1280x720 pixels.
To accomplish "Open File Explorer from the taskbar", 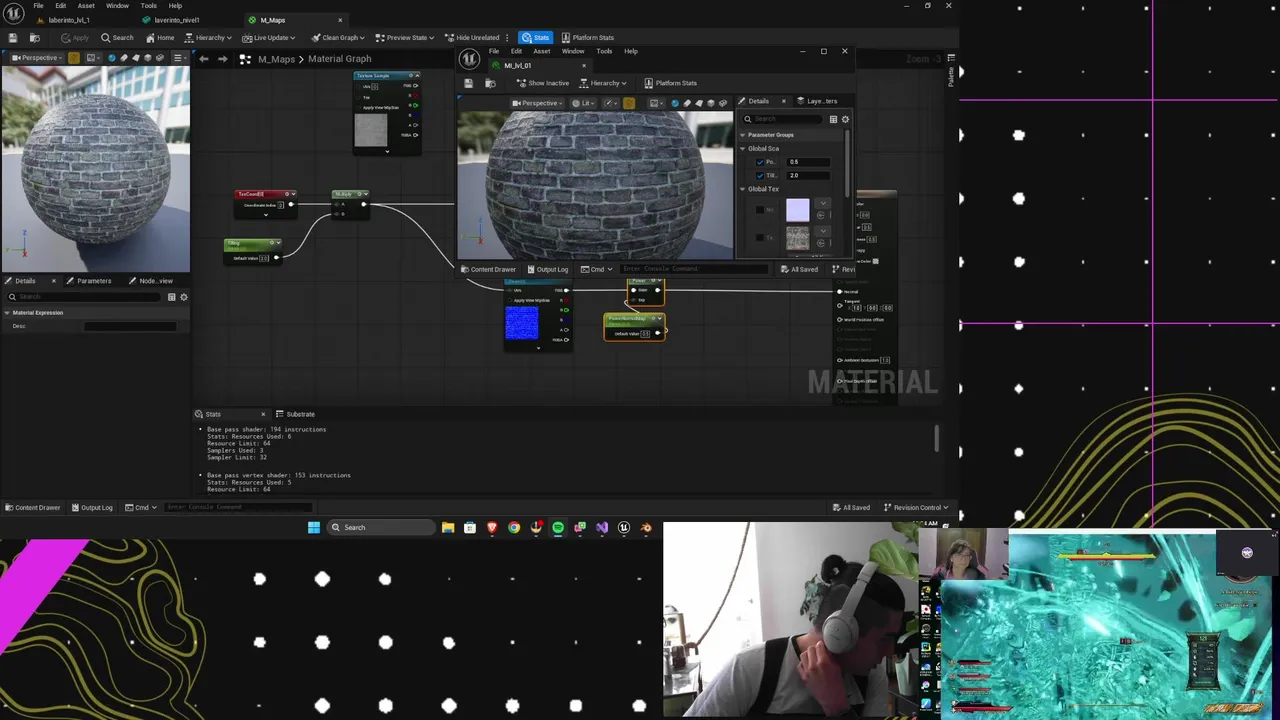I will point(448,528).
